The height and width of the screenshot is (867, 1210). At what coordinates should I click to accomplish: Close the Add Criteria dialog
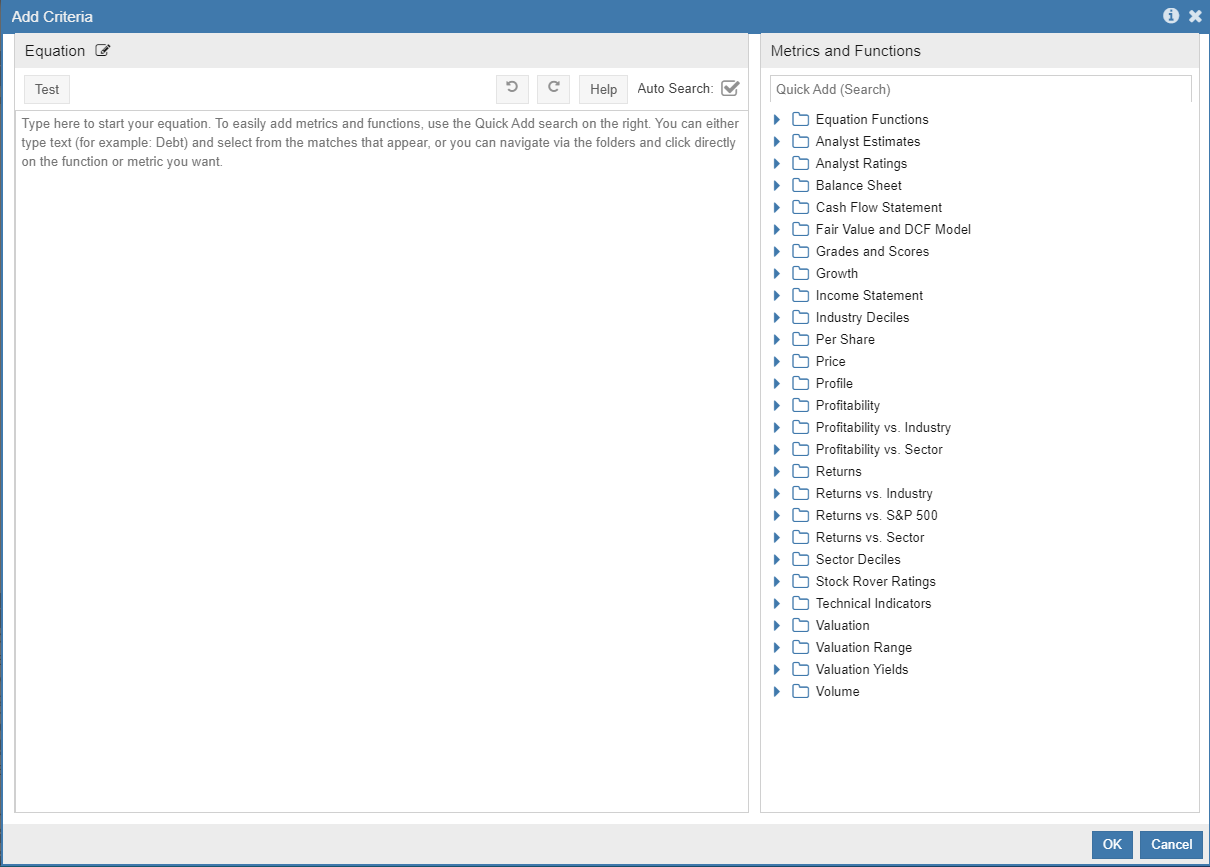pyautogui.click(x=1195, y=16)
